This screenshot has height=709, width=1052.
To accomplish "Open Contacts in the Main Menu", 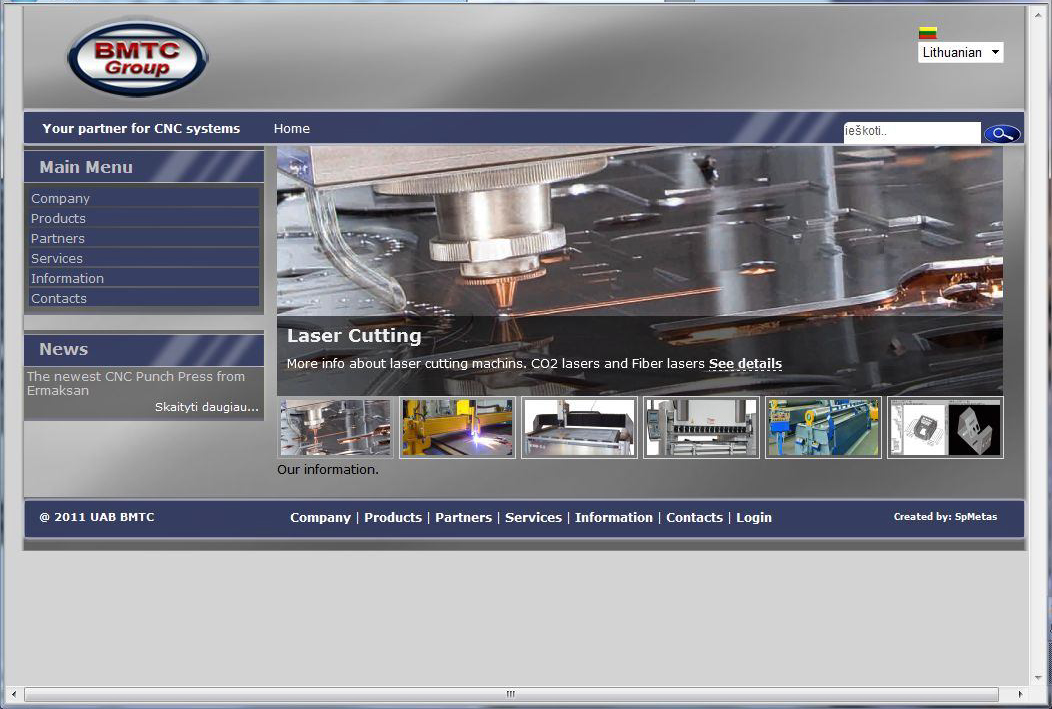I will pos(144,298).
